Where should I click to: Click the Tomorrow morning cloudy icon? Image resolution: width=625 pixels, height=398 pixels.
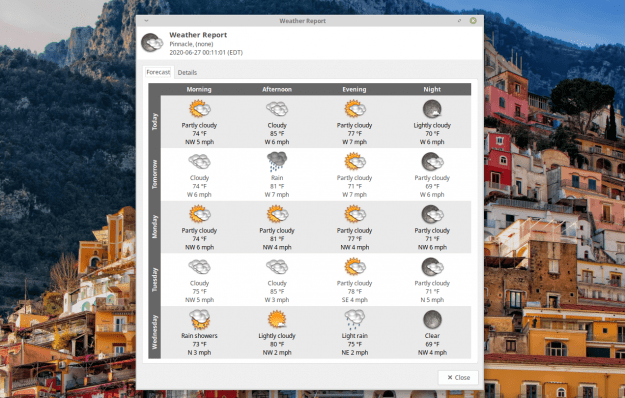pos(199,161)
